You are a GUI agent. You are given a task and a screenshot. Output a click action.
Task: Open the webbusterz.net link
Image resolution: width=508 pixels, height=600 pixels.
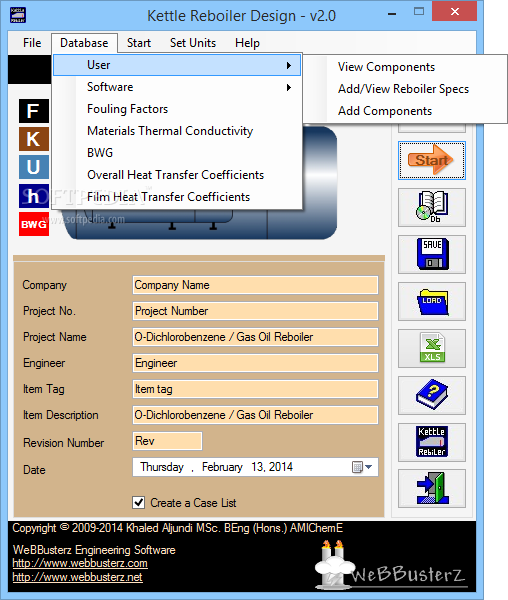click(77, 577)
